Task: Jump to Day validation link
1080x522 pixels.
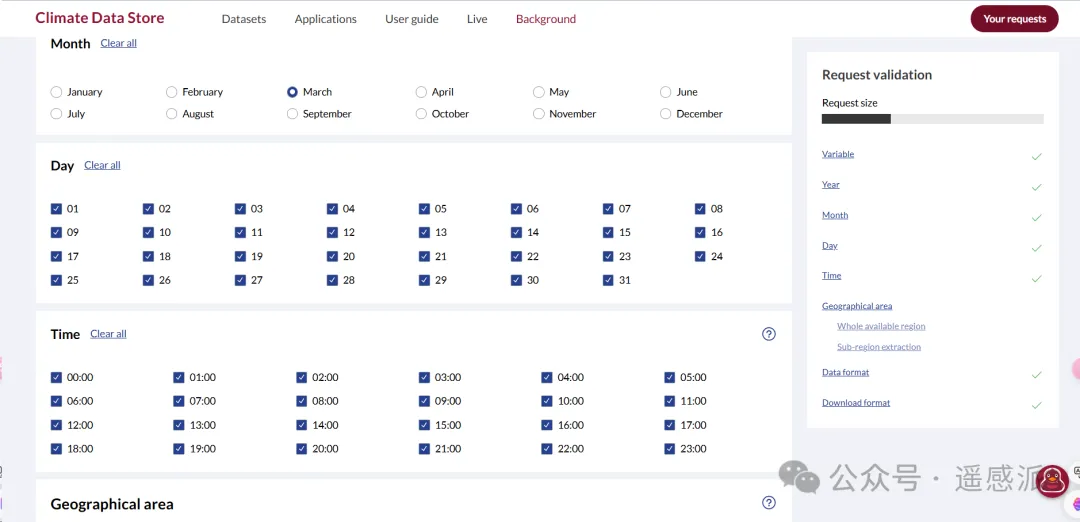Action: 830,245
